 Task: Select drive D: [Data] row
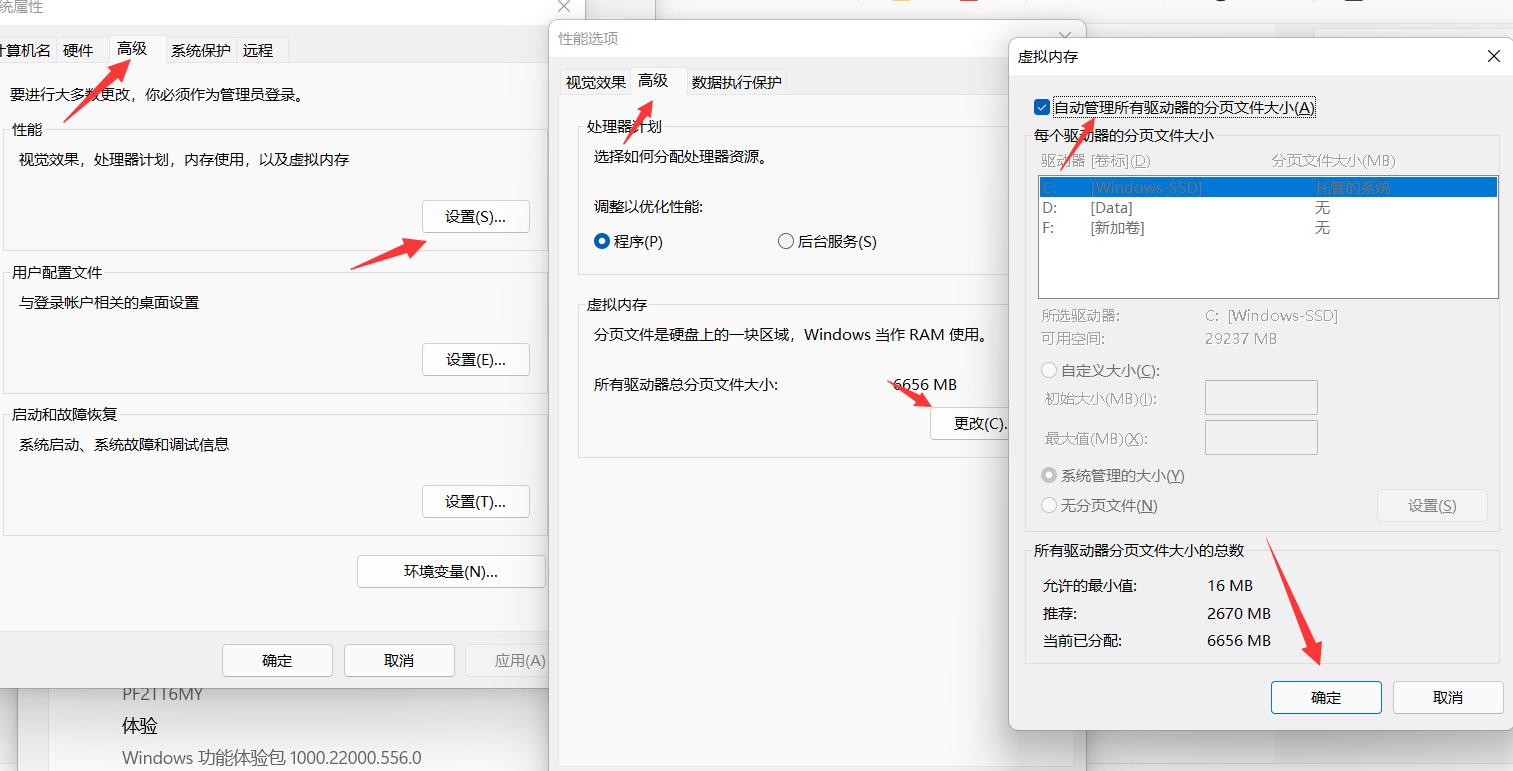[x=1268, y=208]
